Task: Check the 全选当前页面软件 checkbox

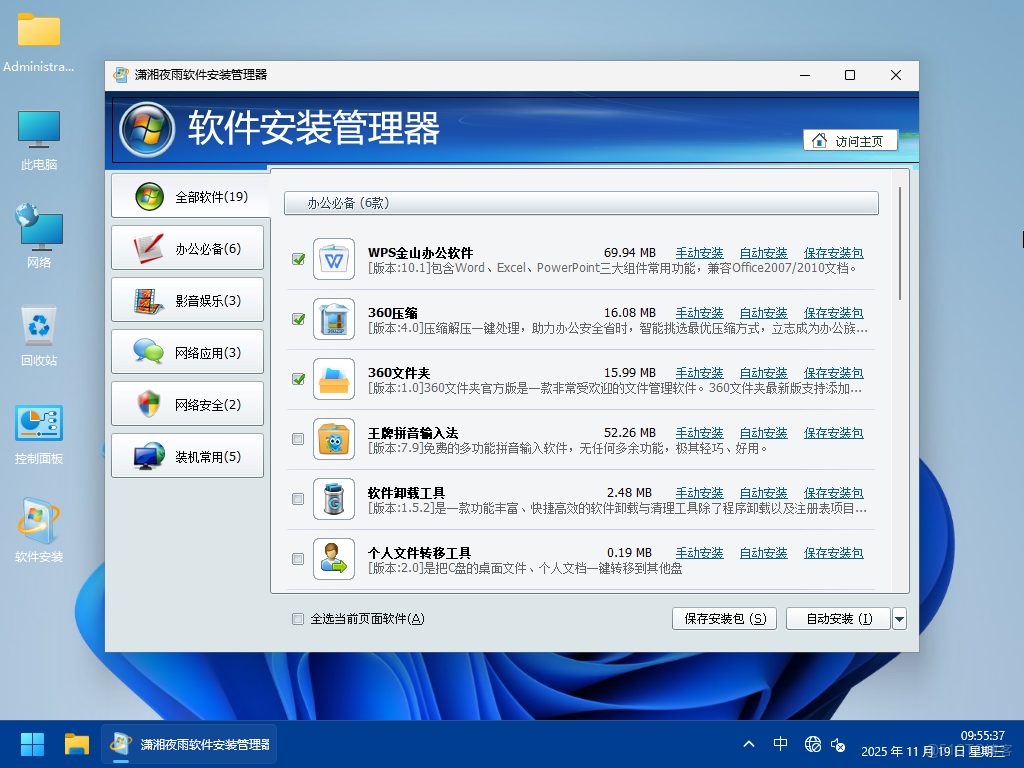Action: point(297,619)
